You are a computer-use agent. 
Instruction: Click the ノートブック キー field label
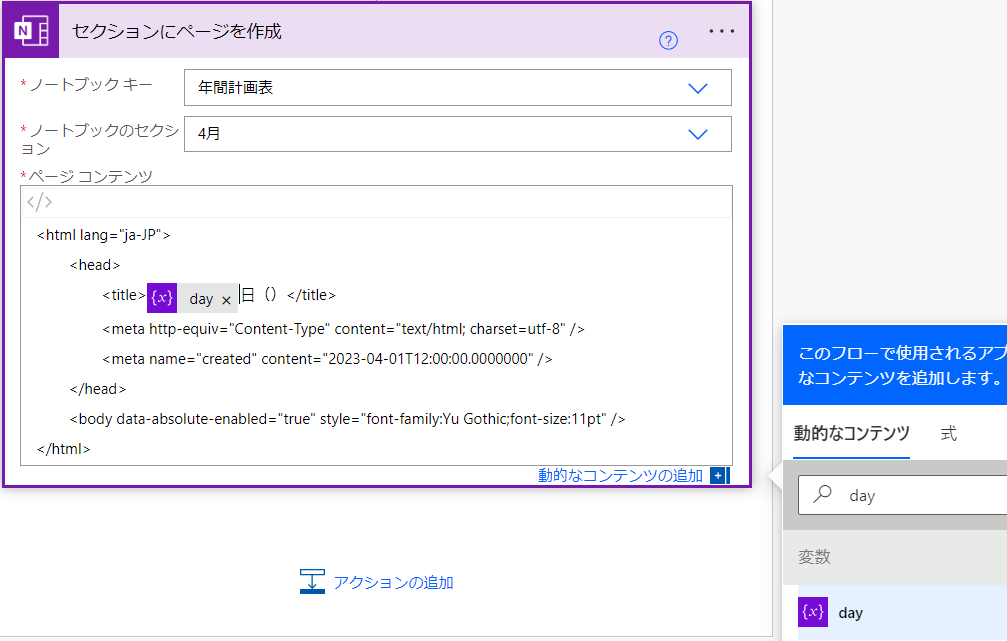(x=91, y=84)
